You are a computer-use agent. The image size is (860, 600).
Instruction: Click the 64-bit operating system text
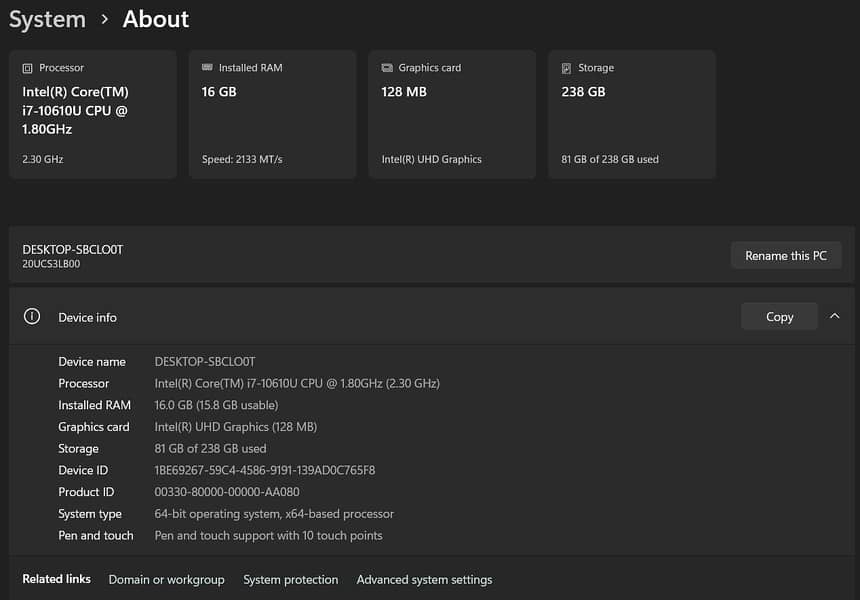(274, 514)
